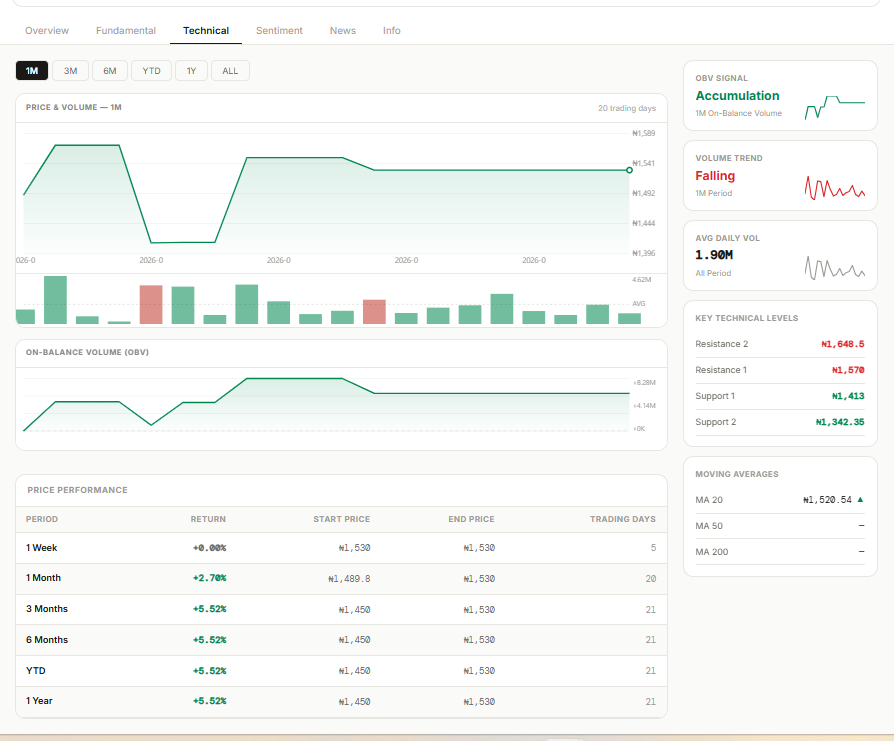Click the TRADING DAYS column header
Viewport: 894px width, 741px height.
click(x=623, y=519)
